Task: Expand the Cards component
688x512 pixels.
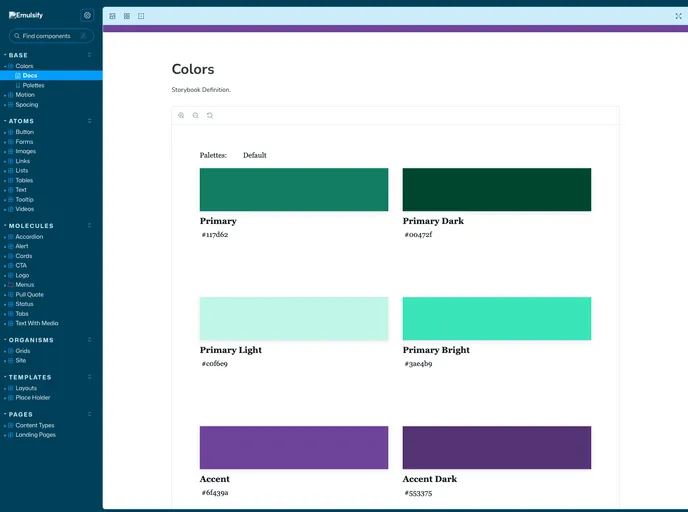Action: tap(24, 256)
